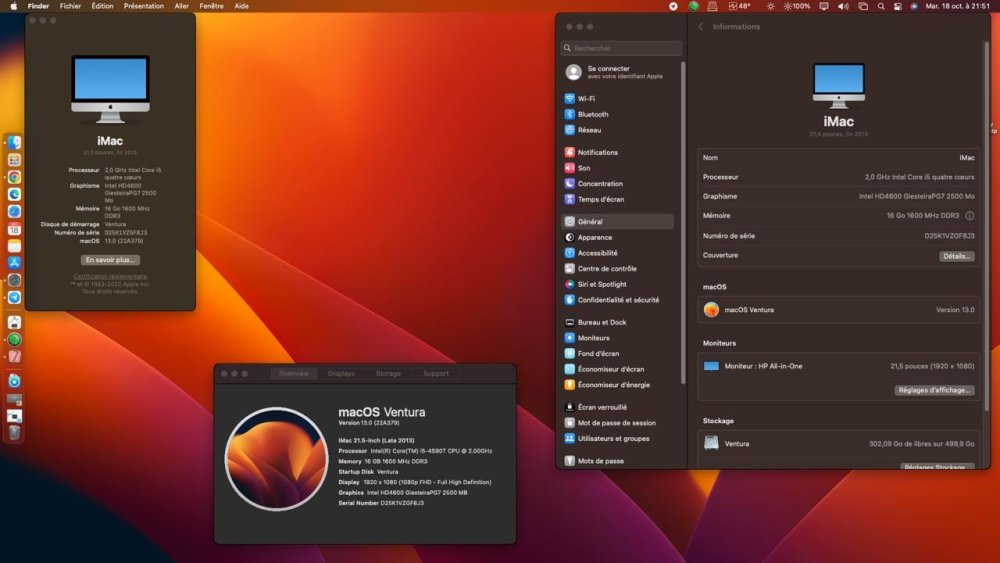This screenshot has width=1000, height=563.
Task: Open Notes from the Dock
Action: [14, 246]
